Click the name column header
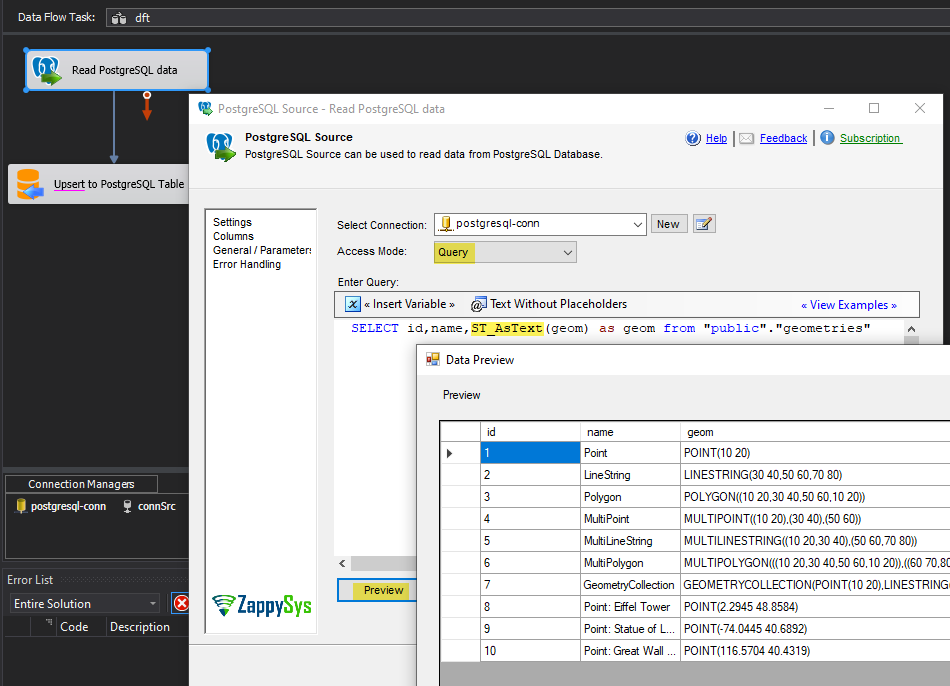Viewport: 950px width, 686px height. click(x=630, y=431)
